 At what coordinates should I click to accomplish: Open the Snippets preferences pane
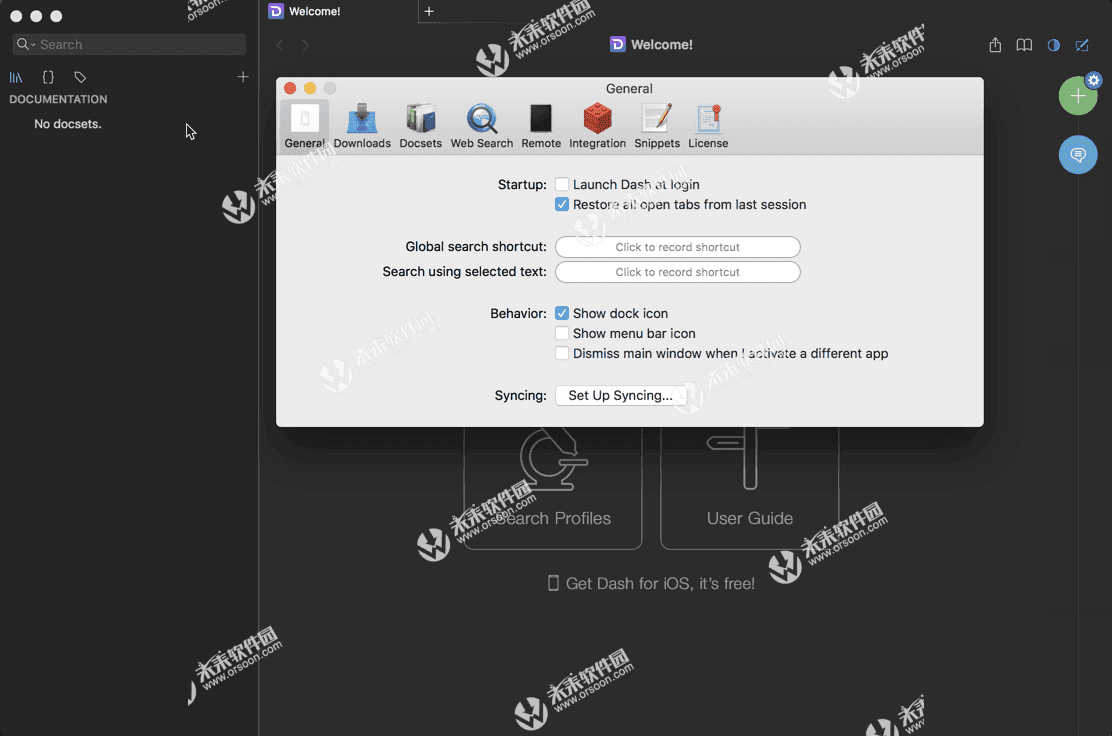pos(657,126)
